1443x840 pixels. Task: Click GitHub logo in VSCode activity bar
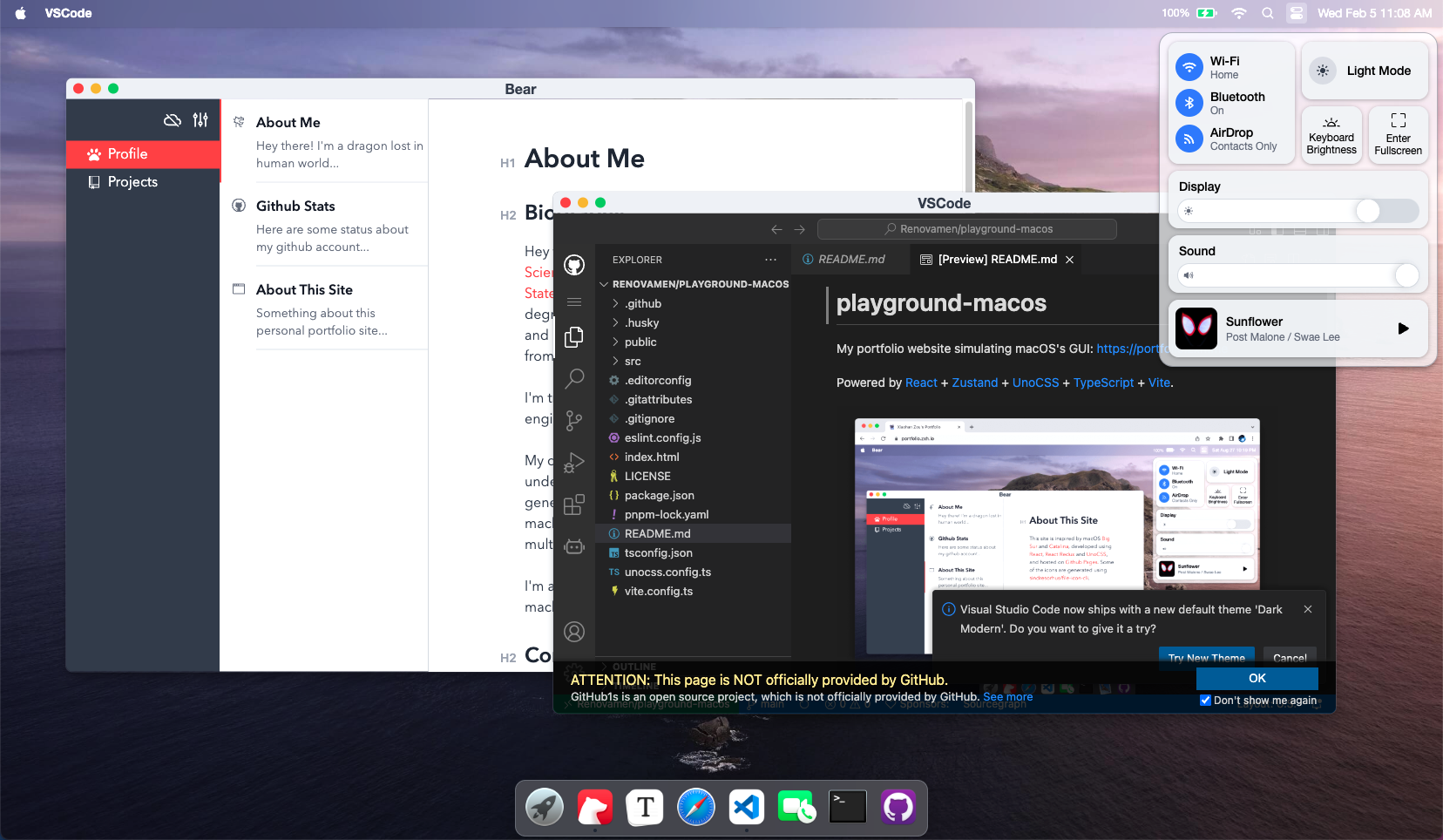pos(574,265)
